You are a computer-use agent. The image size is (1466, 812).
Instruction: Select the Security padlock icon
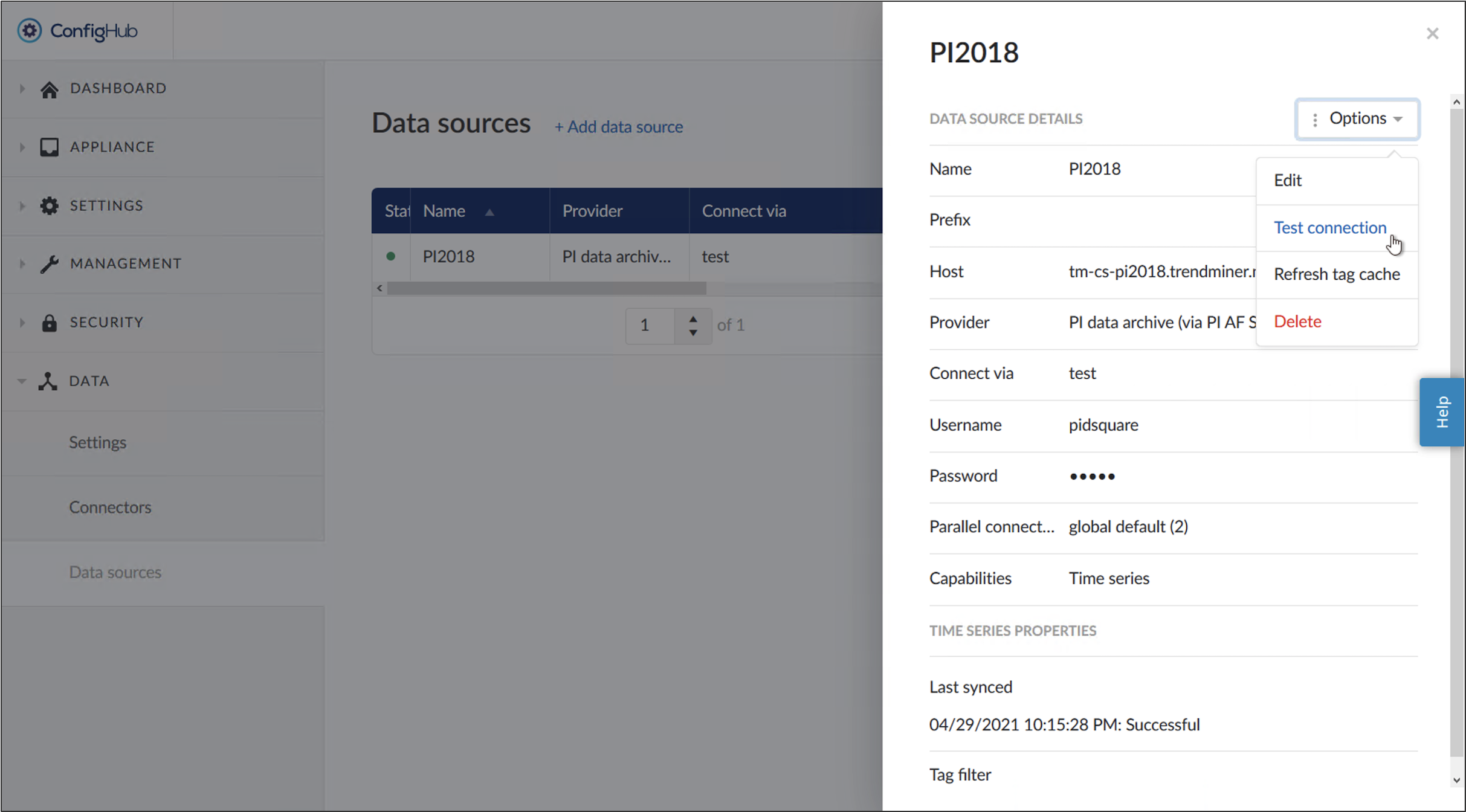point(50,322)
